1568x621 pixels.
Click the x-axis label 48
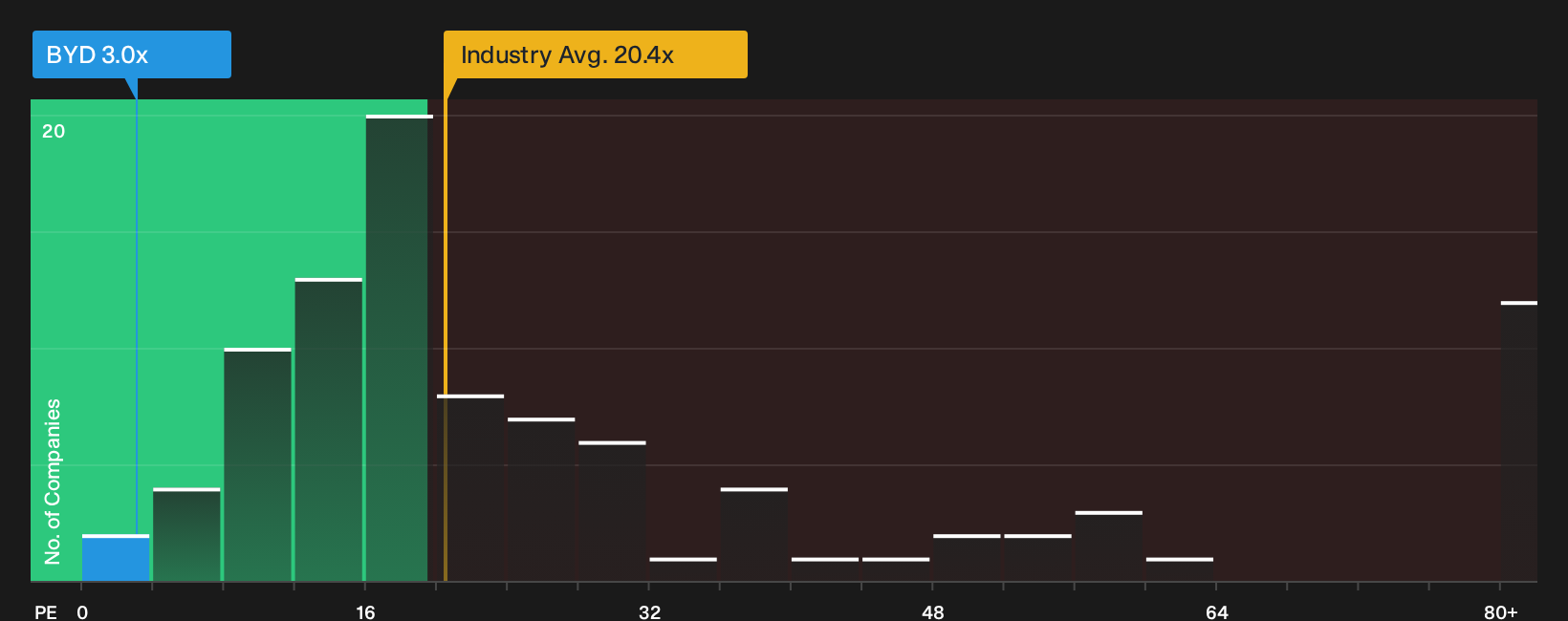tap(933, 611)
